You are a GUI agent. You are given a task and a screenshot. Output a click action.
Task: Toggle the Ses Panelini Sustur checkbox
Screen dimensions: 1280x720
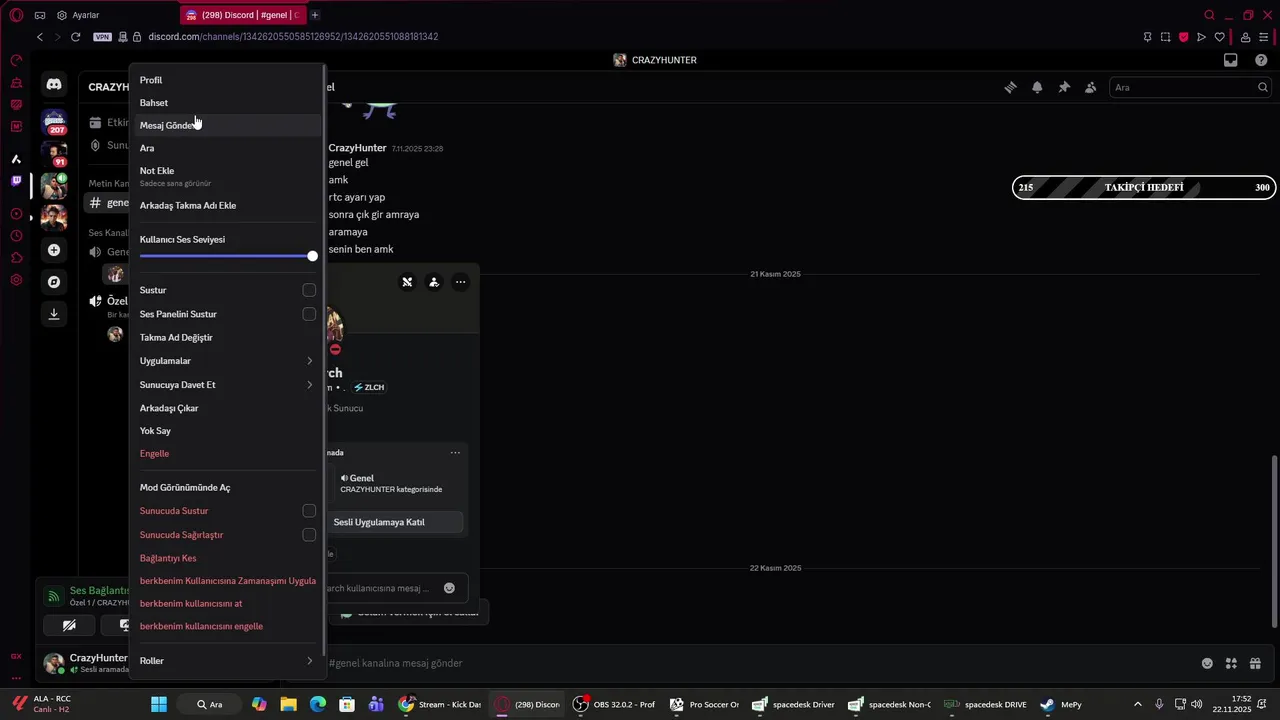[x=309, y=314]
